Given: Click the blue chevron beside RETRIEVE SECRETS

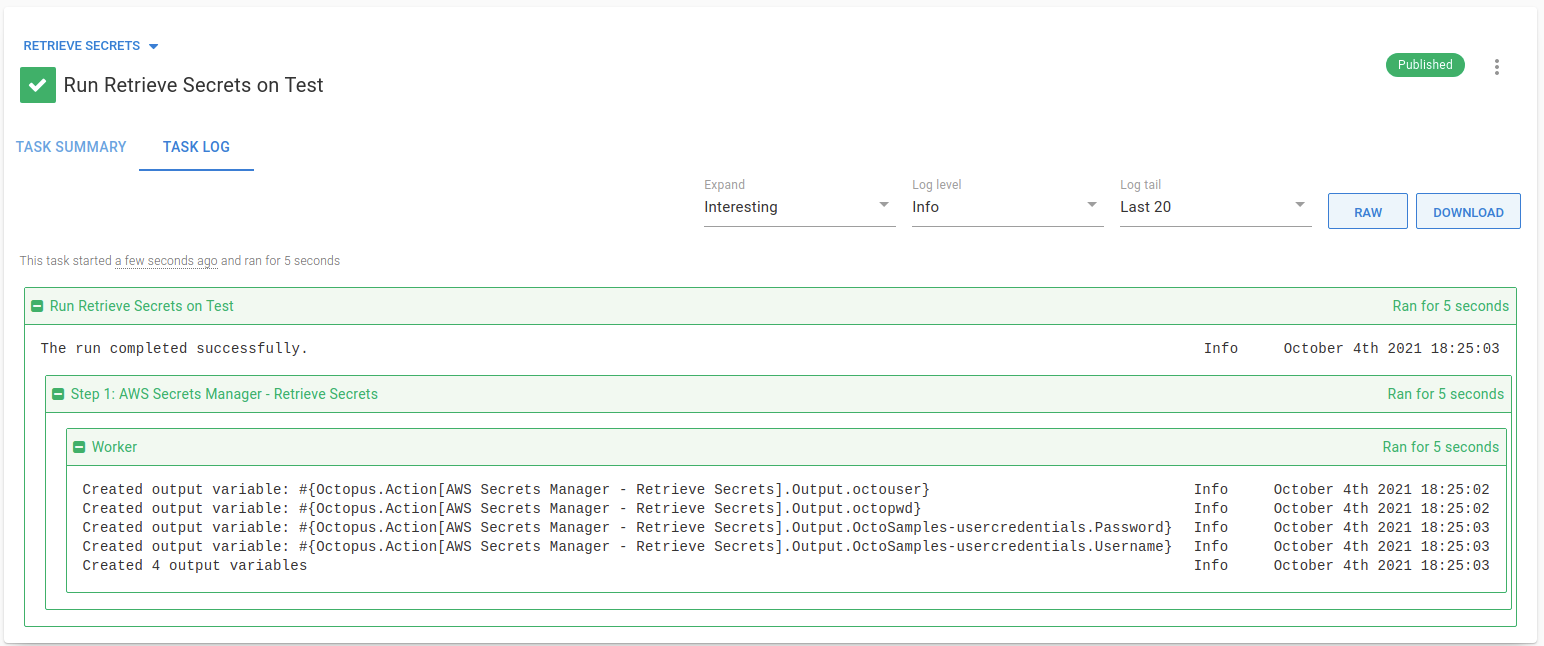Looking at the screenshot, I should tap(153, 45).
